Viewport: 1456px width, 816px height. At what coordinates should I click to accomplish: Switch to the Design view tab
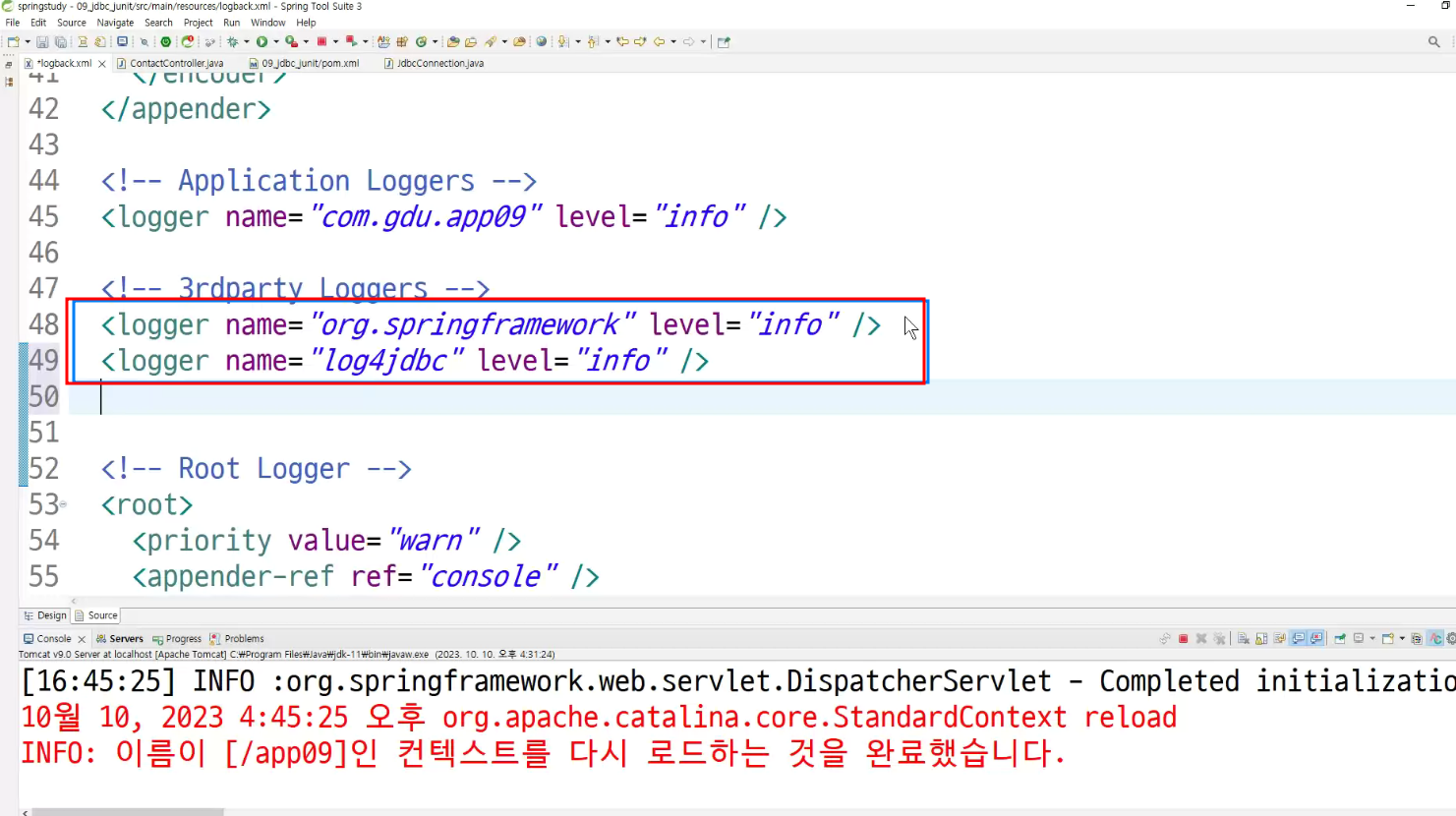(44, 615)
